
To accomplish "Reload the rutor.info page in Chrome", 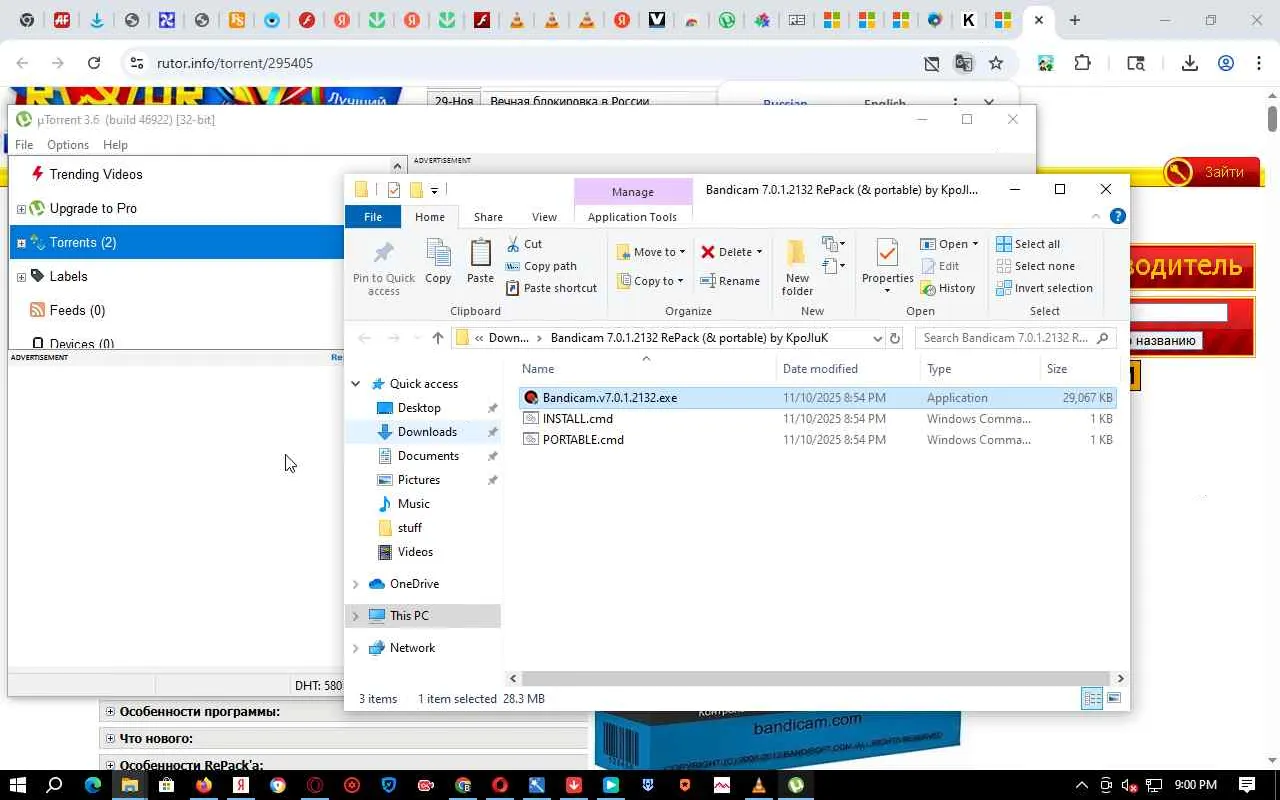I will (94, 63).
